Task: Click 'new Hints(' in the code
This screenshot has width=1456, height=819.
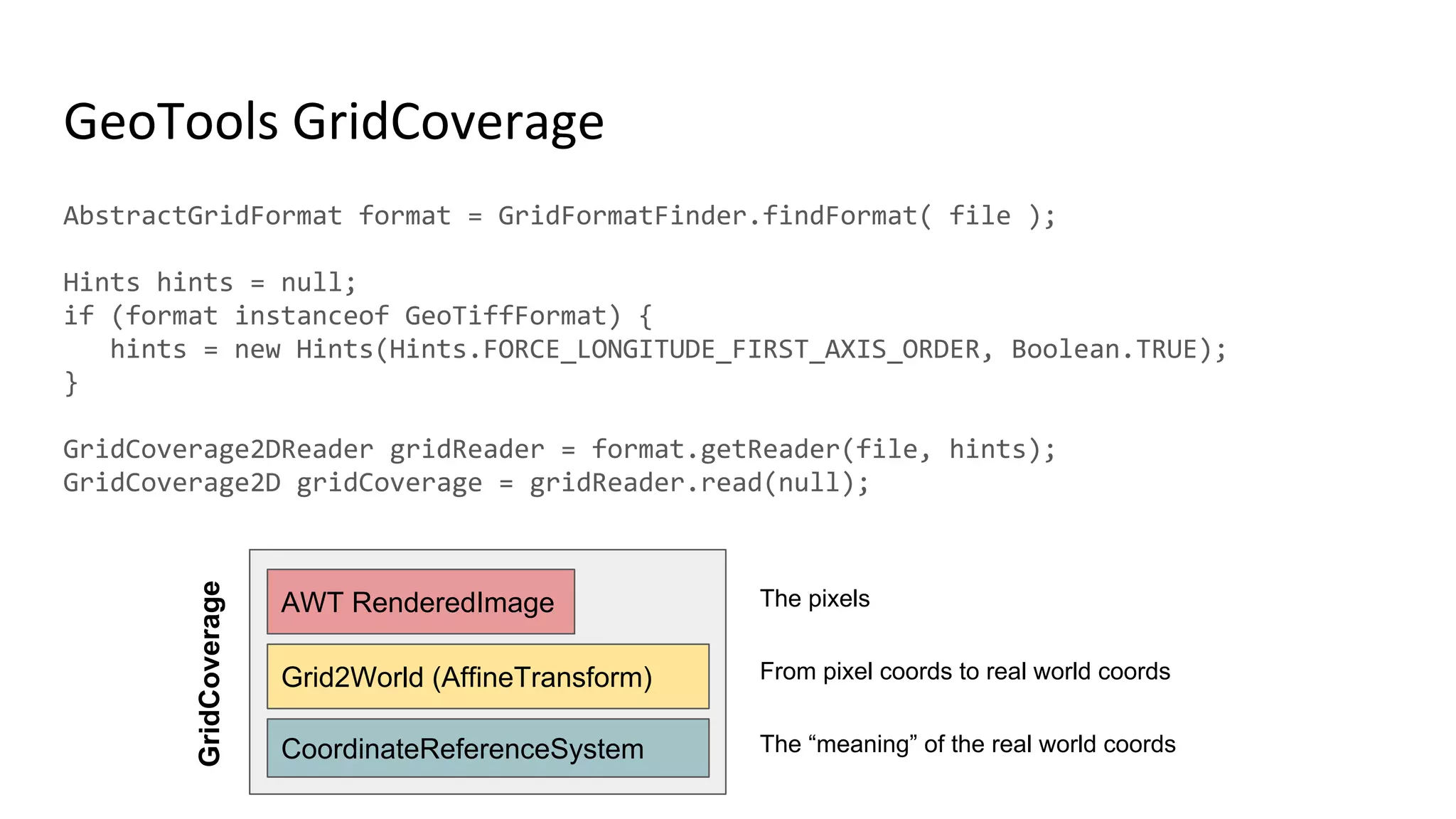Action: (309, 350)
